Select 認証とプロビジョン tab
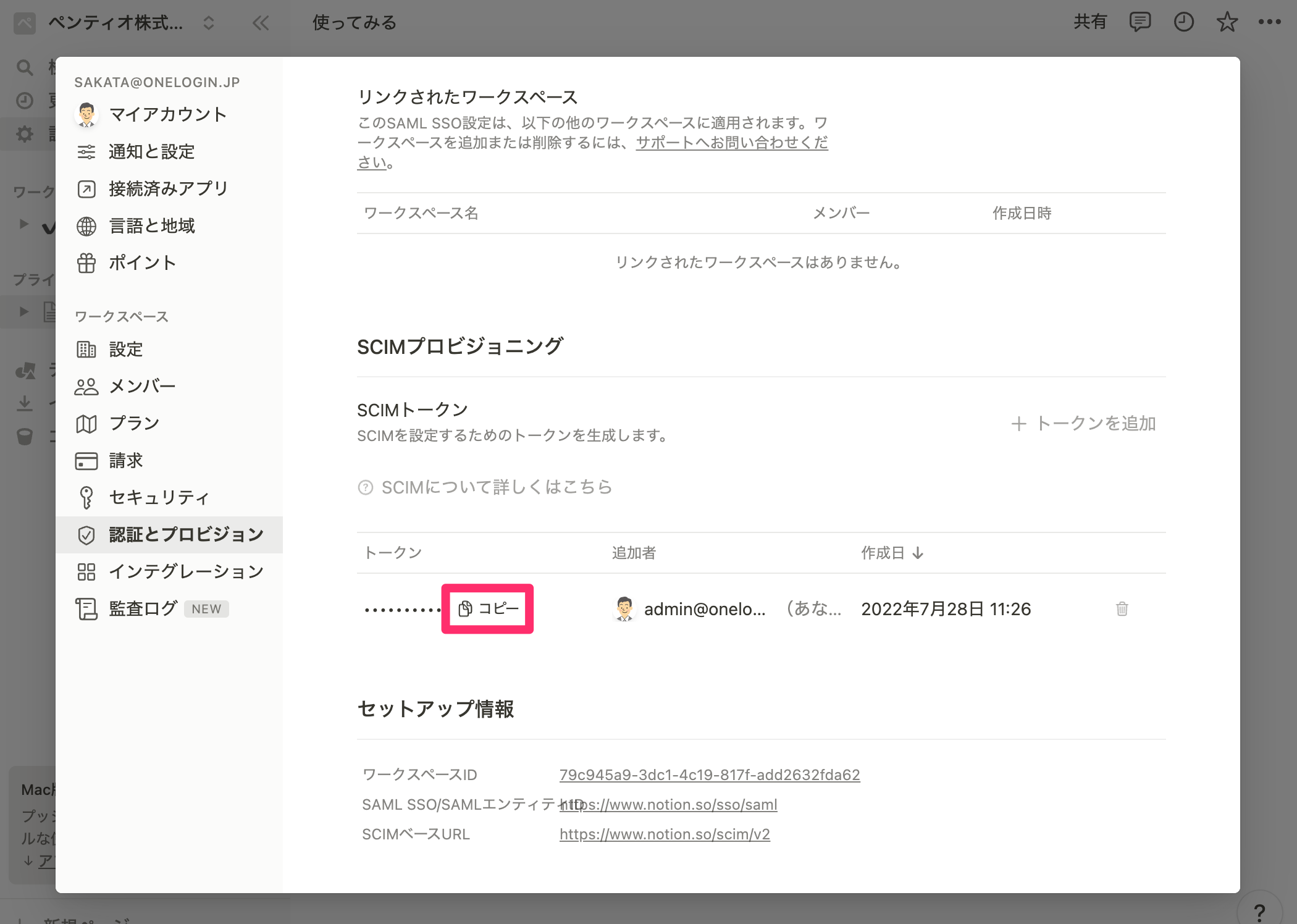This screenshot has width=1297, height=924. [x=169, y=535]
